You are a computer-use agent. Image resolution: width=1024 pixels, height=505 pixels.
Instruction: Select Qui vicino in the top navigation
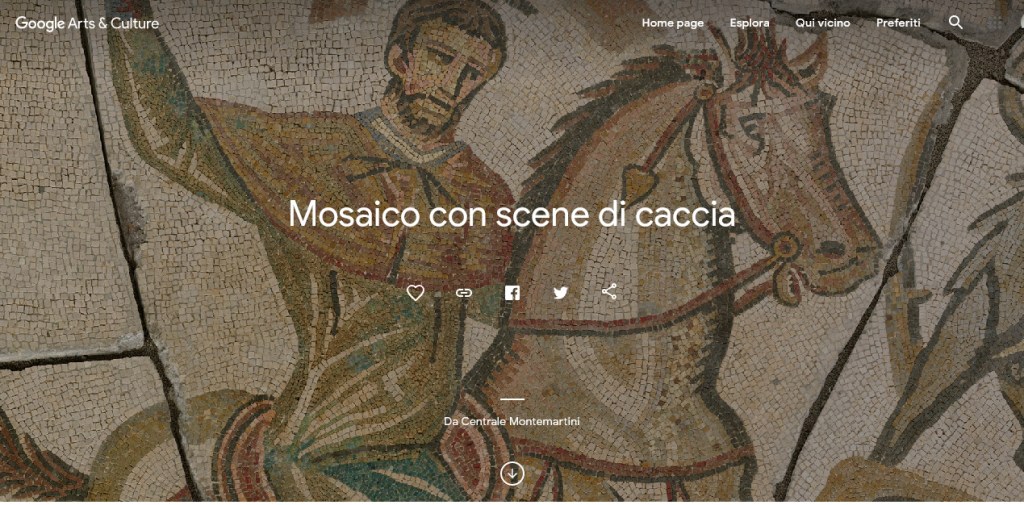click(823, 23)
